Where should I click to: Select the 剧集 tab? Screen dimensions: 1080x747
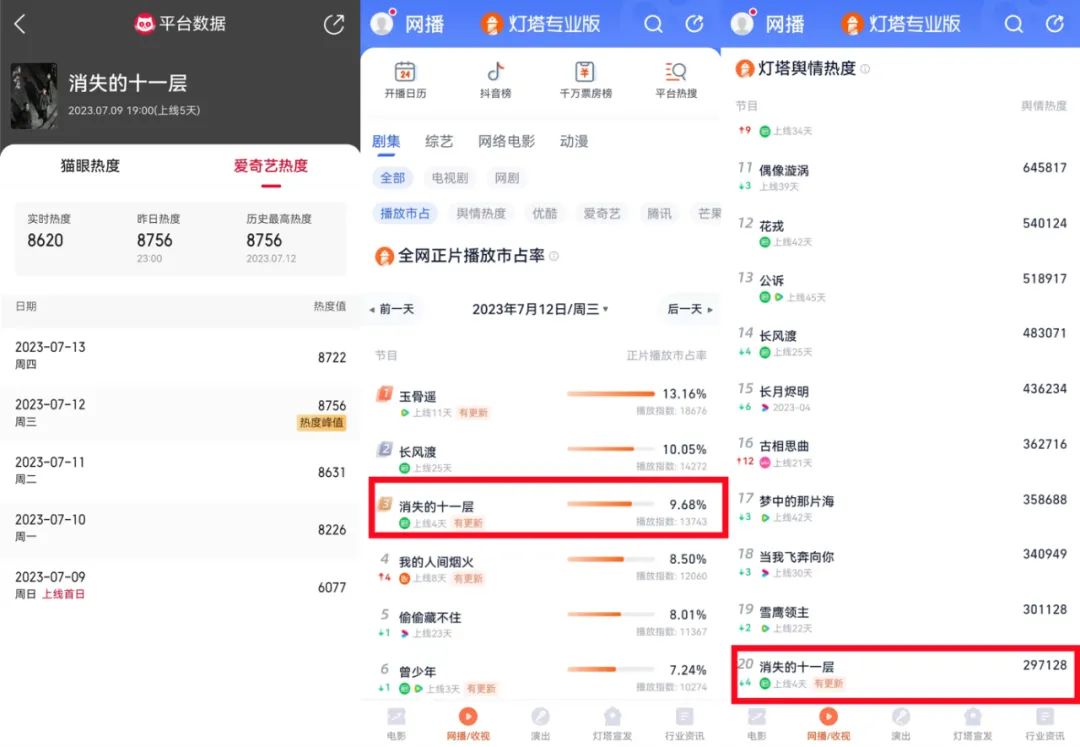[386, 142]
